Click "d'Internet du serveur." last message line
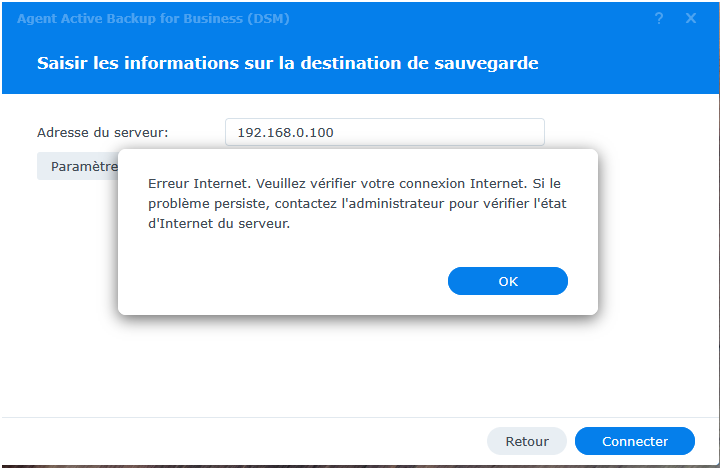 (218, 224)
